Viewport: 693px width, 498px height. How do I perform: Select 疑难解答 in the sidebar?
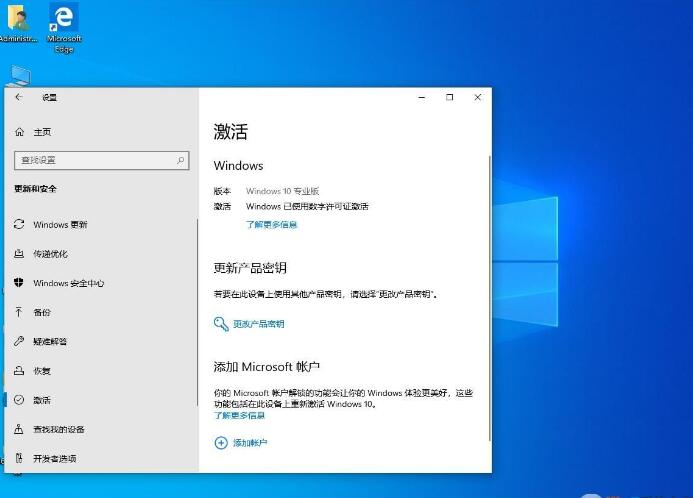click(102, 341)
